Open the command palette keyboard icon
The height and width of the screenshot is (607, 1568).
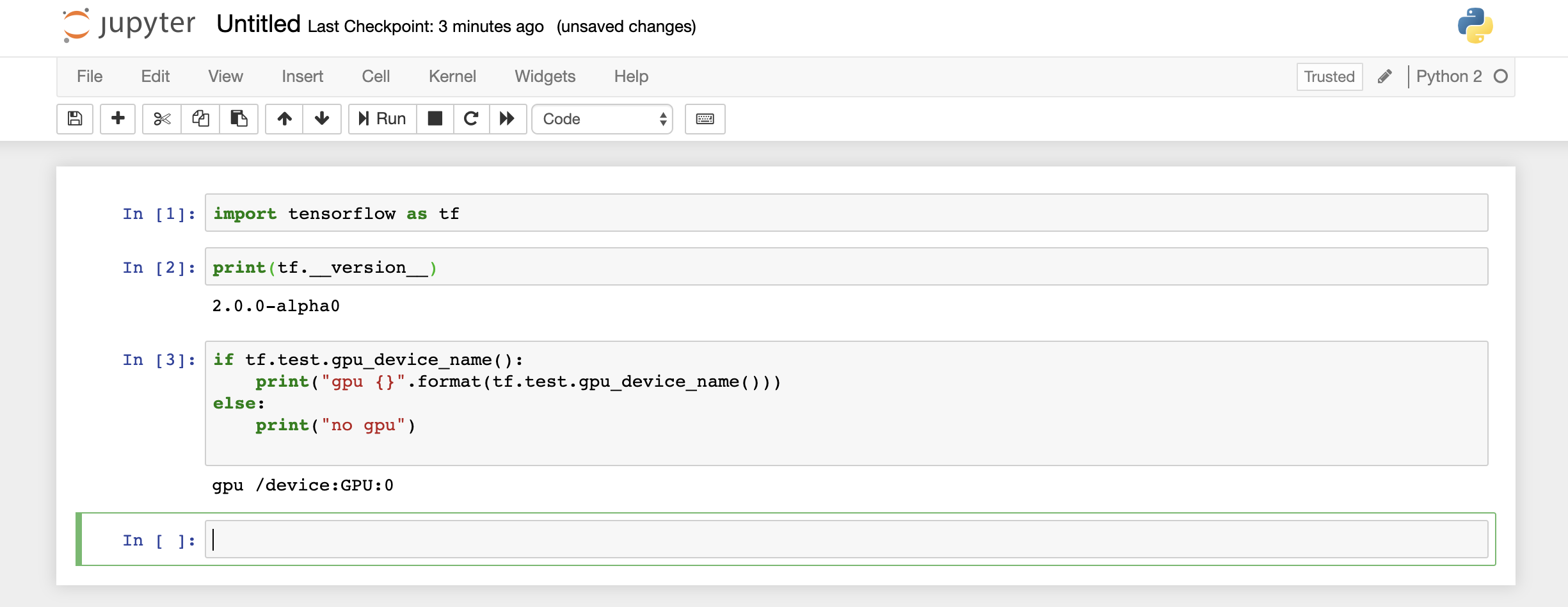click(x=704, y=118)
